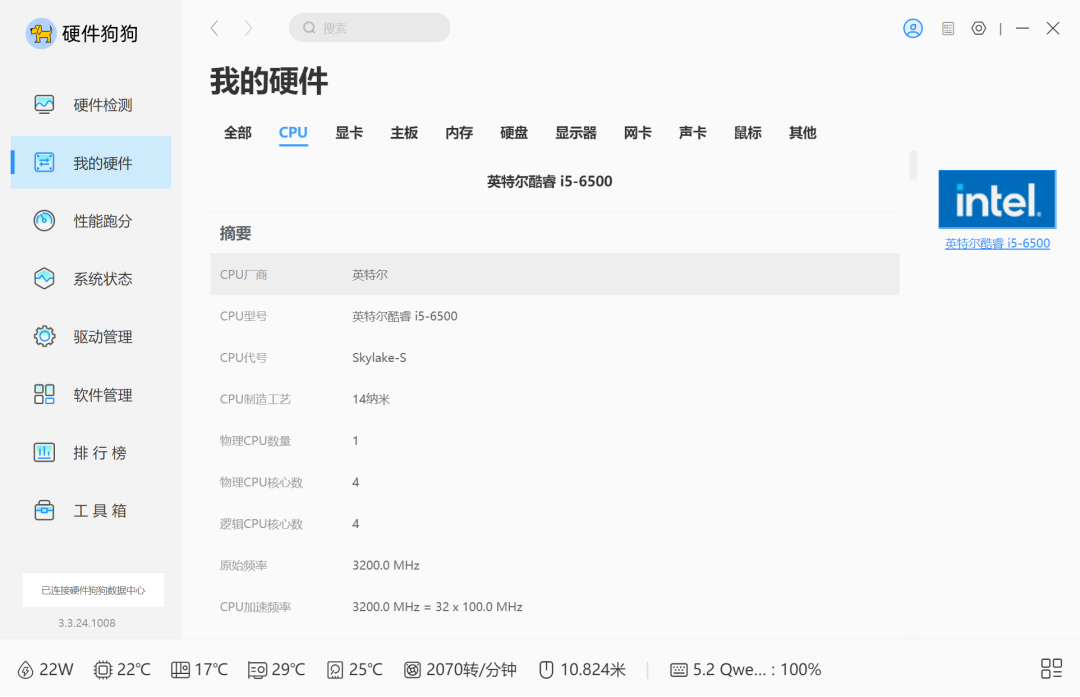The image size is (1080, 697).
Task: Switch to the 显示器 tab
Action: [576, 132]
